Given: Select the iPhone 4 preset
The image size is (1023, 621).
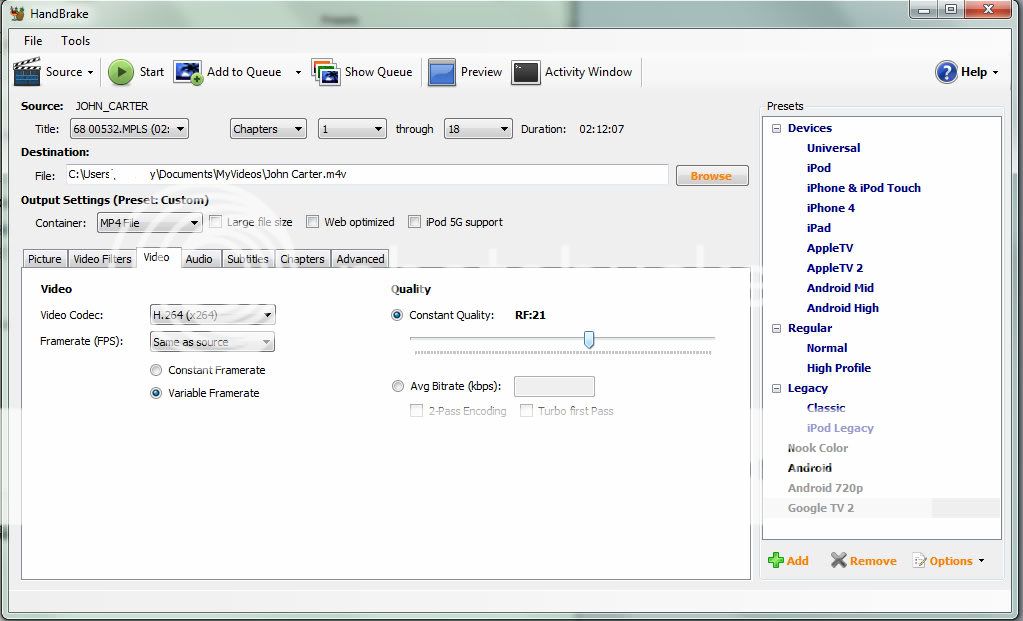Looking at the screenshot, I should click(x=830, y=207).
